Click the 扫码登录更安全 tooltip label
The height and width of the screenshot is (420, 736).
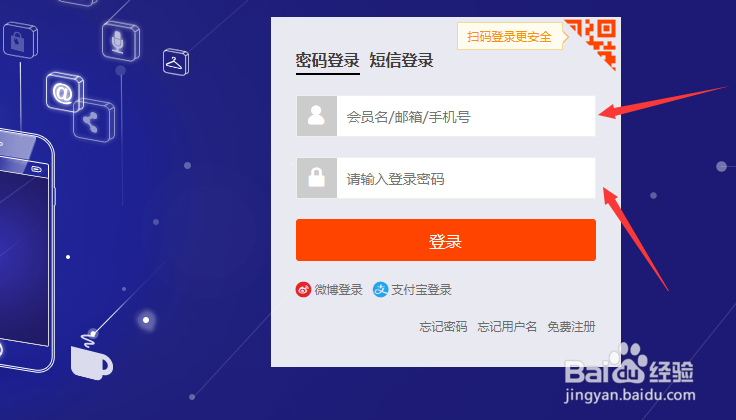509,36
